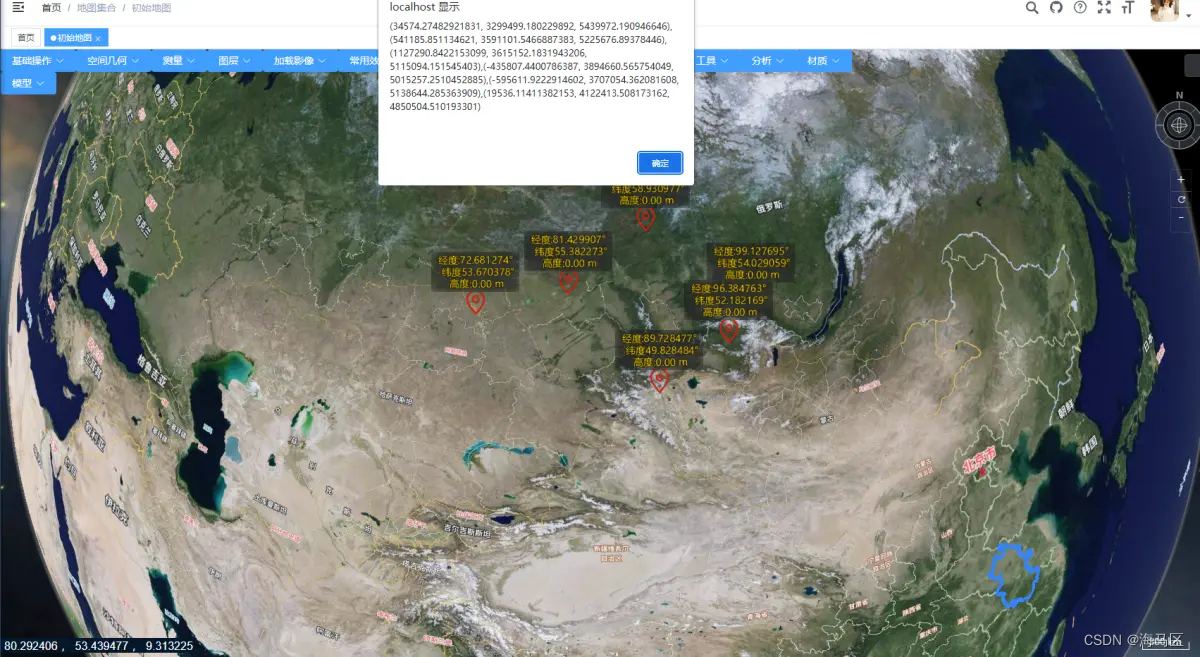Click the label for longitude 89.728477
The width and height of the screenshot is (1200, 657).
660,350
